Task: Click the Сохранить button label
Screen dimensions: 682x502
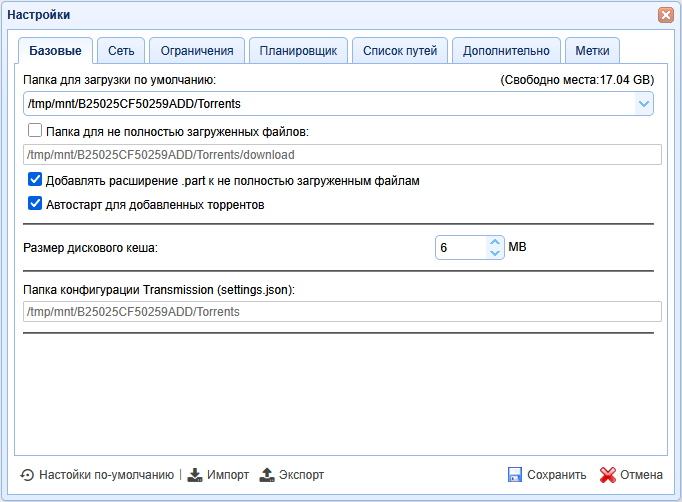Action: pyautogui.click(x=556, y=475)
